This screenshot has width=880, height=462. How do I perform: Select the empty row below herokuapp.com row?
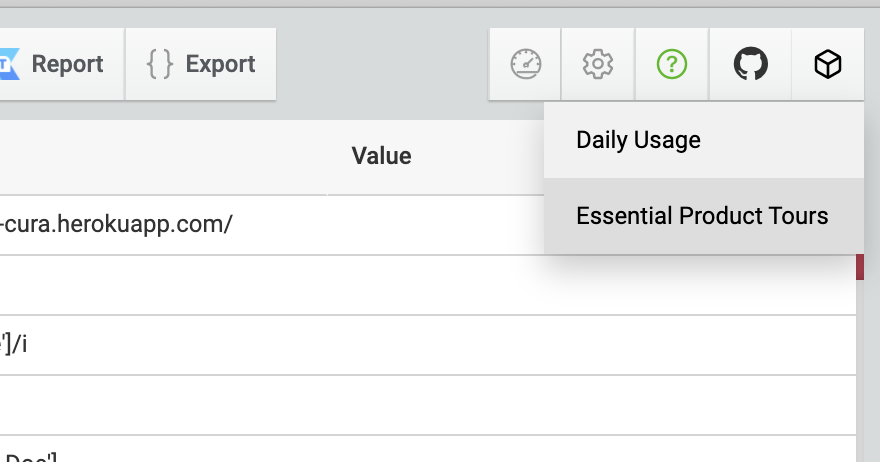tap(428, 285)
